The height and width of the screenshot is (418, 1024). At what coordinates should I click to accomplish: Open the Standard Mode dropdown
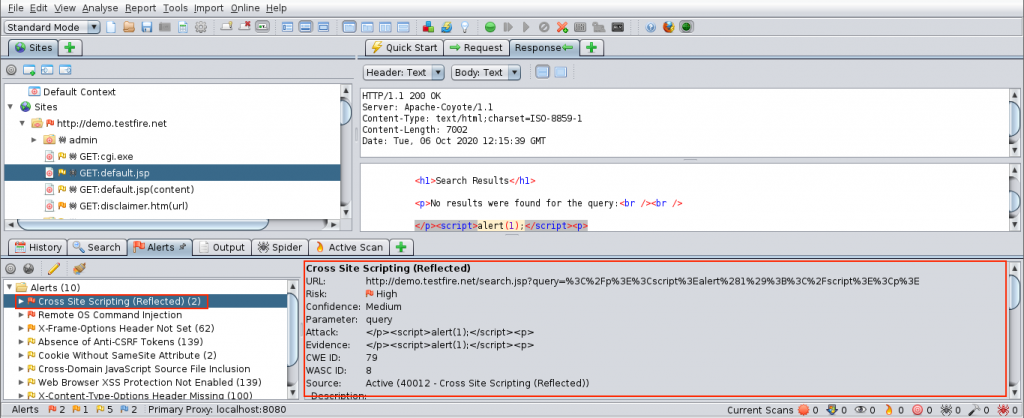tap(52, 27)
